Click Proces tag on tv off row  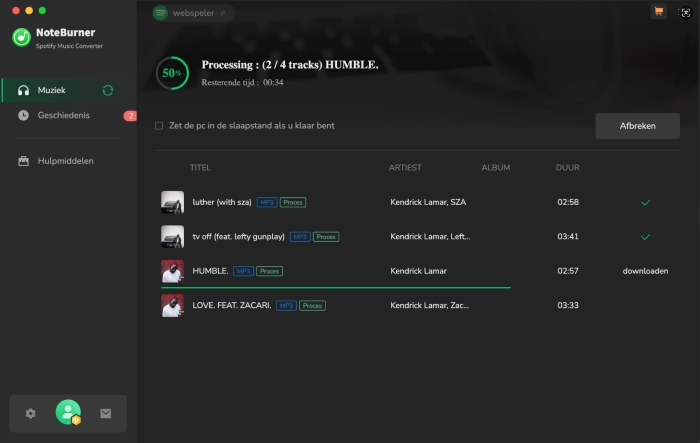326,237
